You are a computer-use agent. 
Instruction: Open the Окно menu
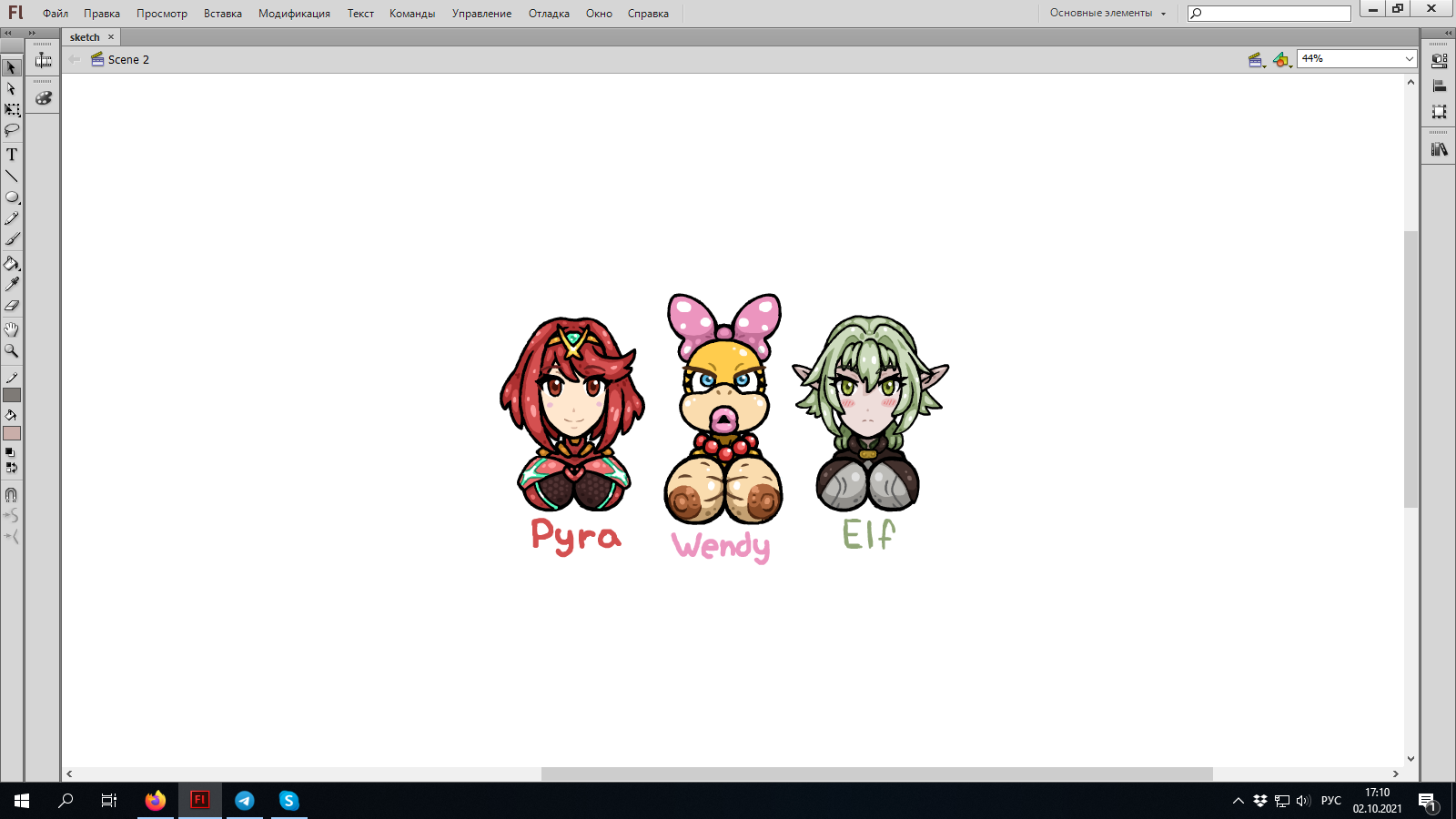599,14
